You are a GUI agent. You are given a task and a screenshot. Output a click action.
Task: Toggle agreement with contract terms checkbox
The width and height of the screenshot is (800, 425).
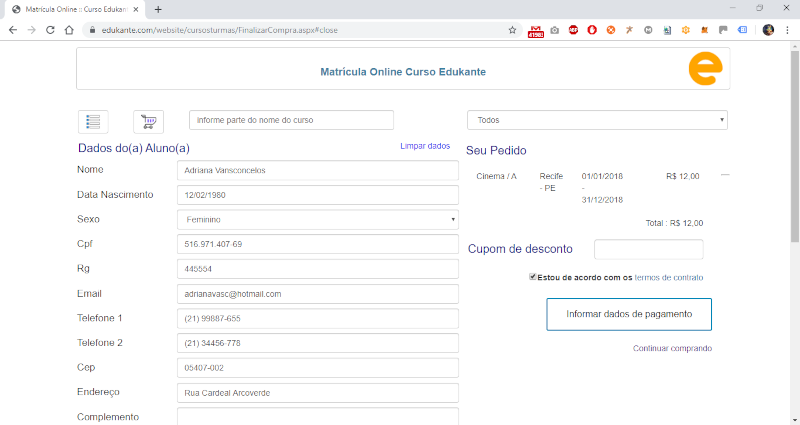pyautogui.click(x=533, y=277)
